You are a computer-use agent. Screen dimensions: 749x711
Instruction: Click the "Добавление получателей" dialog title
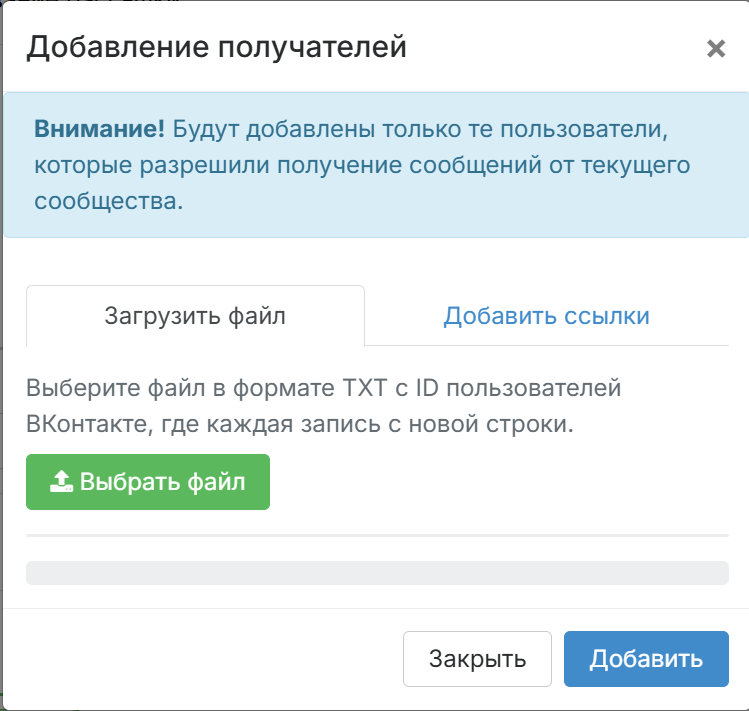[x=216, y=47]
